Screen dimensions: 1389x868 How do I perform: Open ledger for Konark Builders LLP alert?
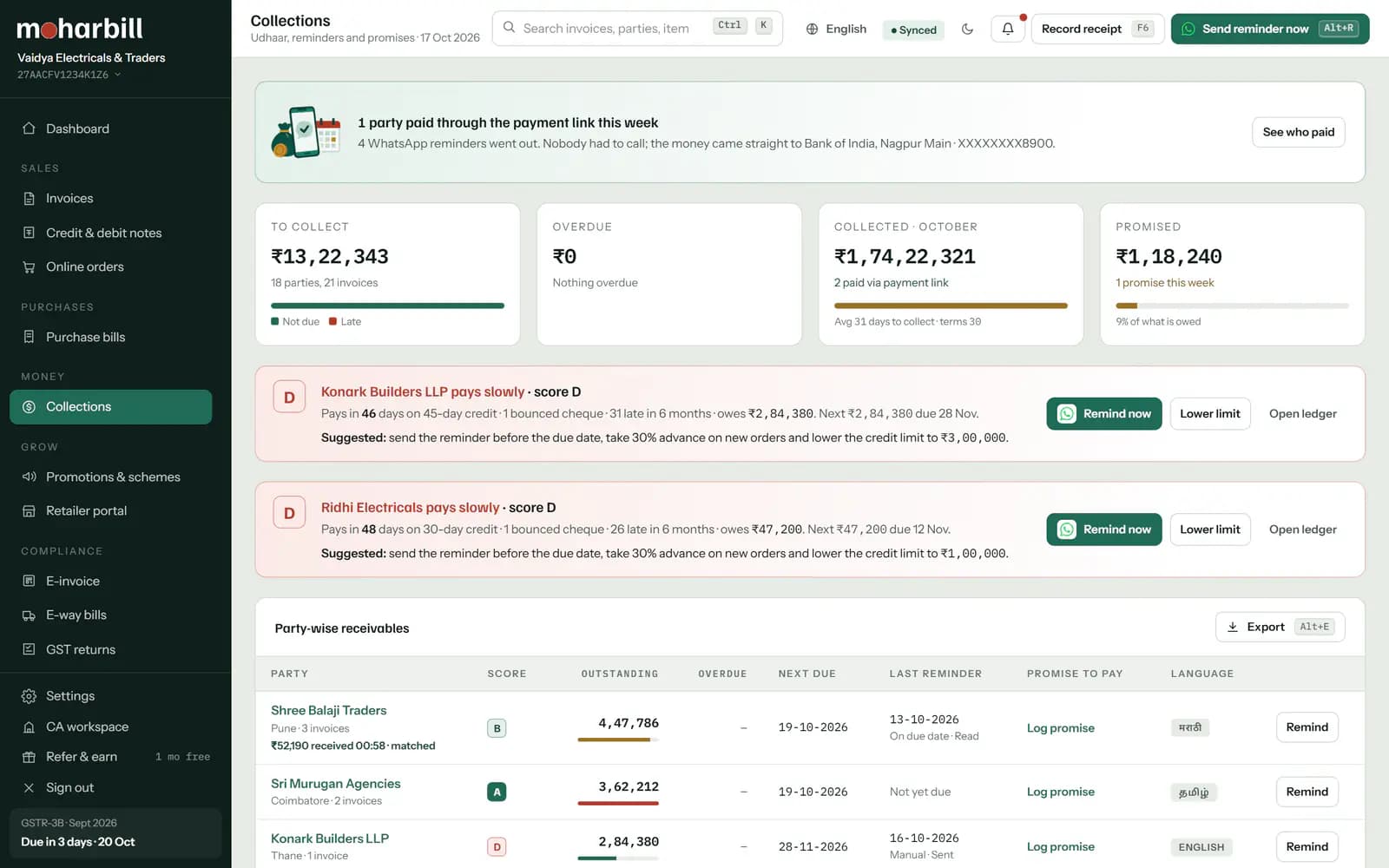[x=1302, y=414]
